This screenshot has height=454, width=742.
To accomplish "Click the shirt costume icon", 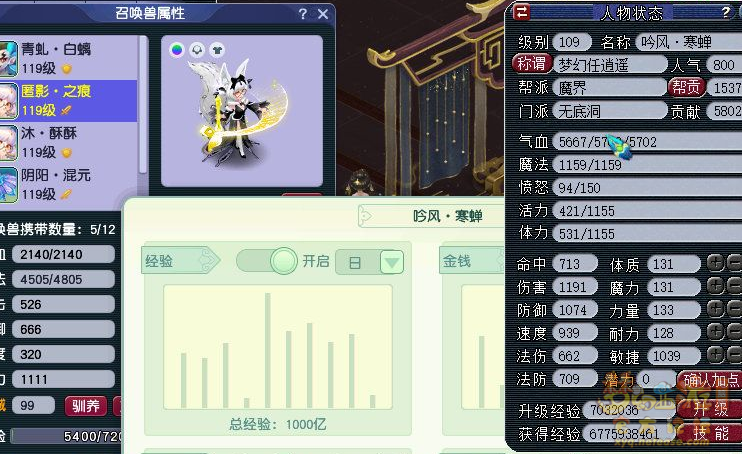I will pyautogui.click(x=217, y=50).
